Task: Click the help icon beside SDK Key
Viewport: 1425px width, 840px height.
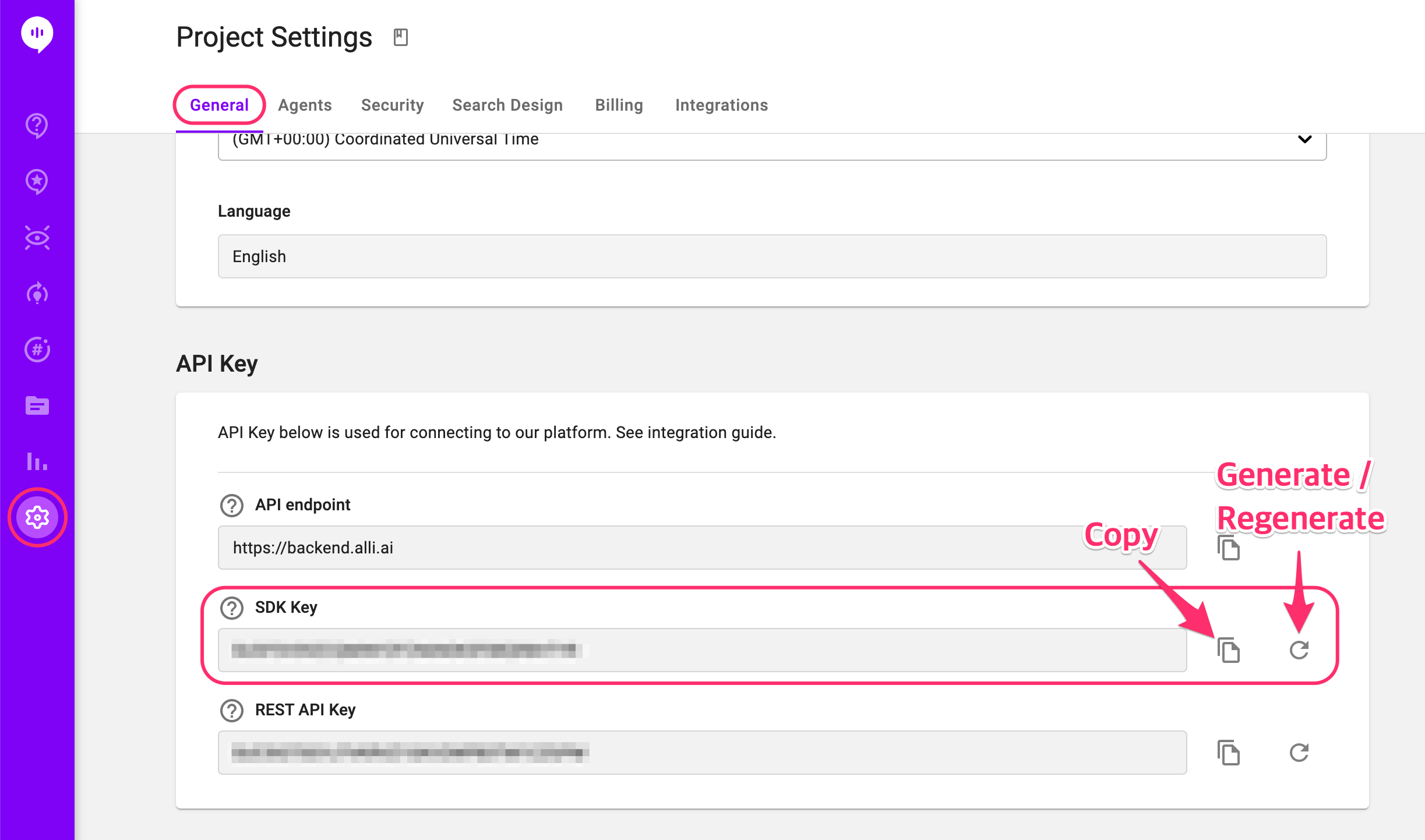Action: tap(232, 608)
